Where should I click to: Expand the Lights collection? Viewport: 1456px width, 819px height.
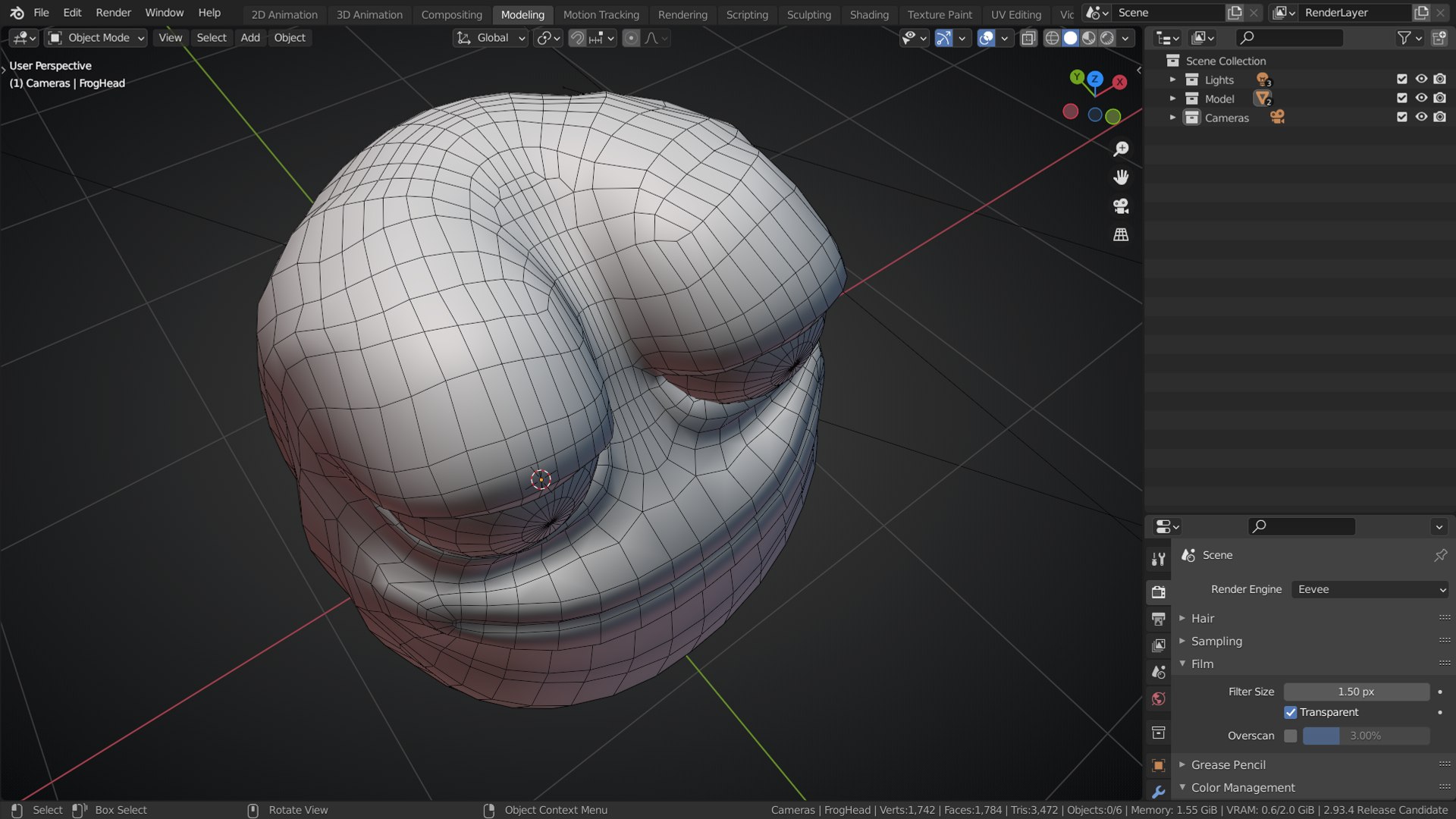coord(1172,80)
